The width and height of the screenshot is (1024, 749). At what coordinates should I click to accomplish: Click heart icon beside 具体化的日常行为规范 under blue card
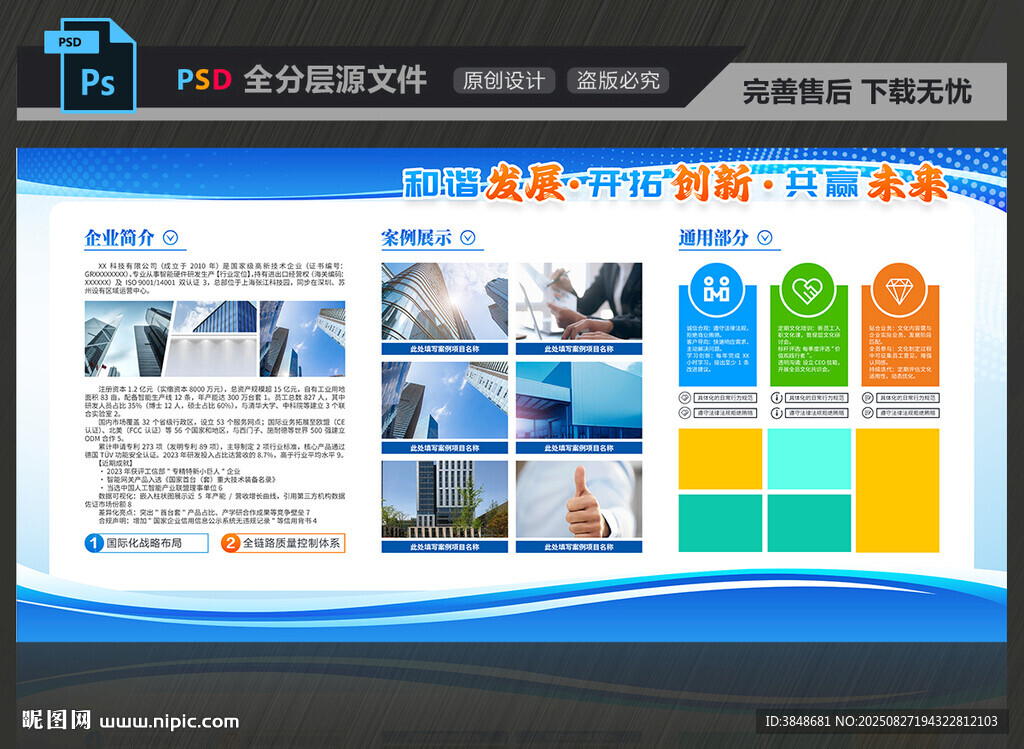pyautogui.click(x=685, y=398)
